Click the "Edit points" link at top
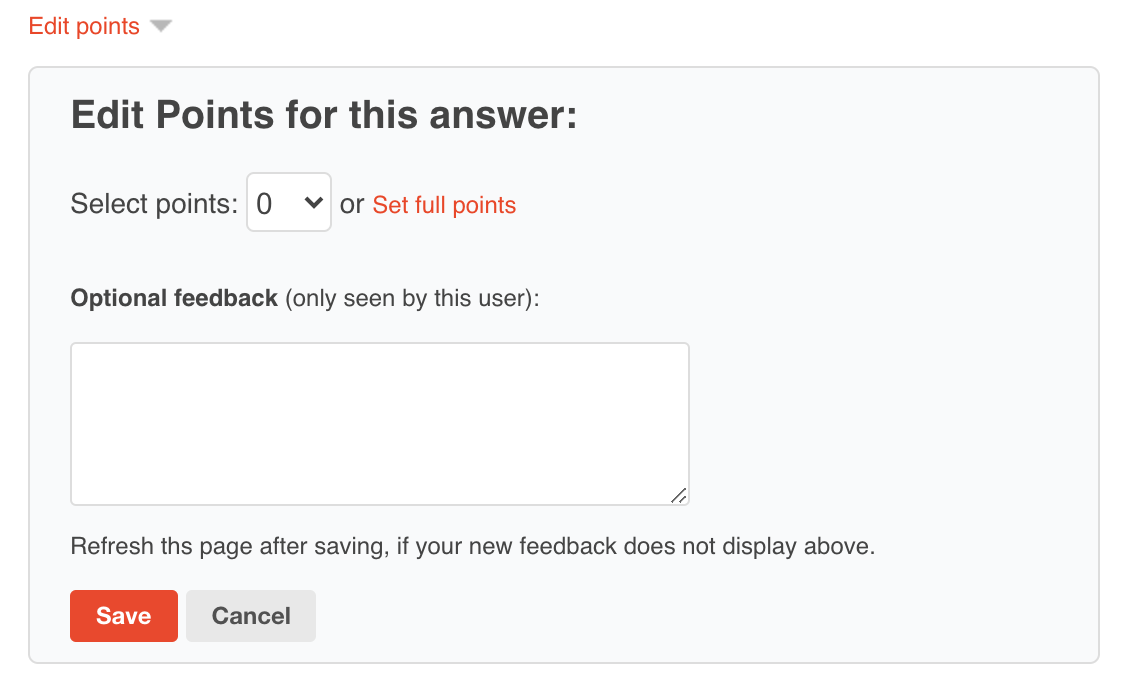This screenshot has width=1132, height=694. pyautogui.click(x=84, y=26)
